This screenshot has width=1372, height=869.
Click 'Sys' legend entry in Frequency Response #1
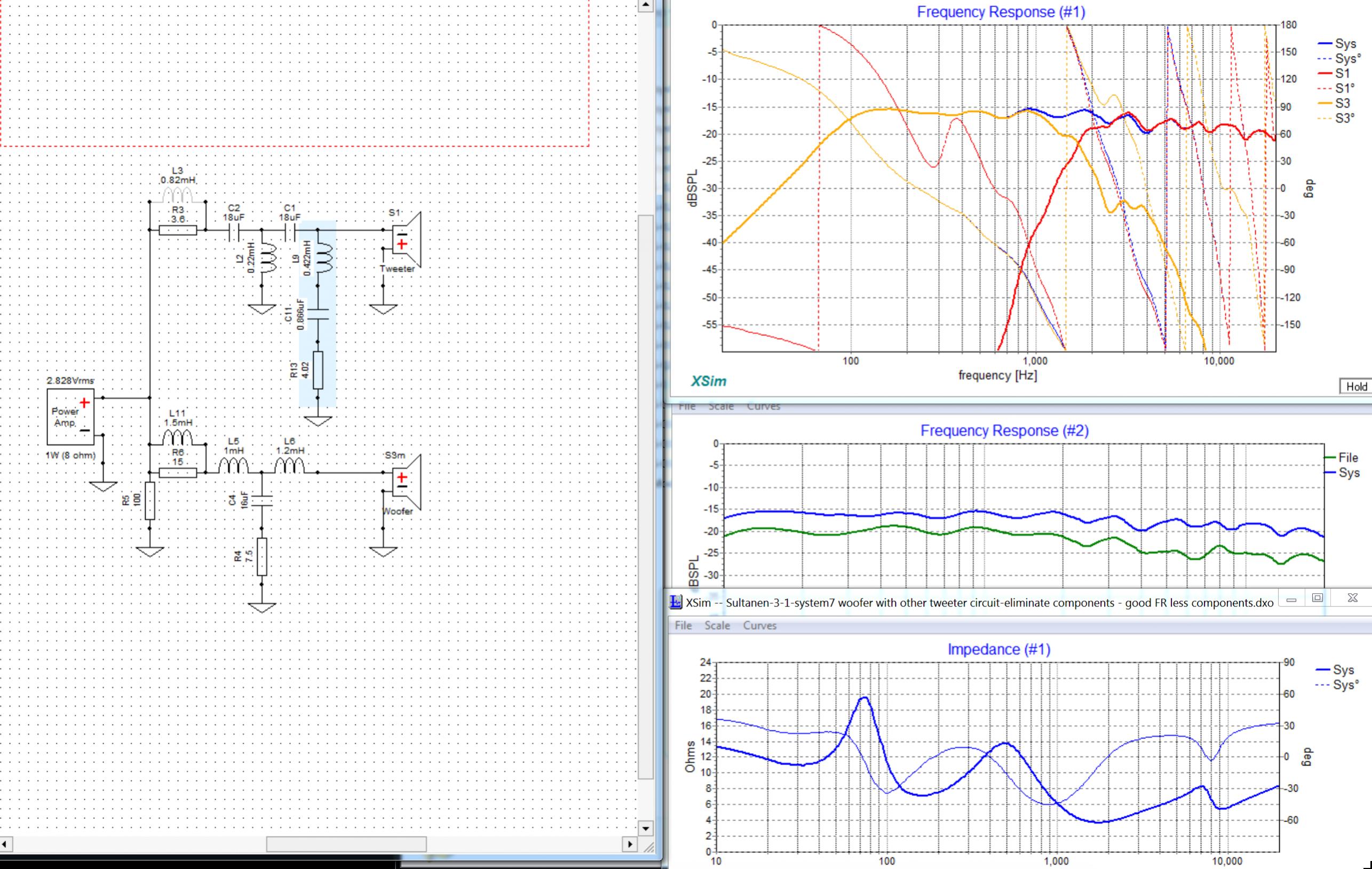pyautogui.click(x=1337, y=44)
